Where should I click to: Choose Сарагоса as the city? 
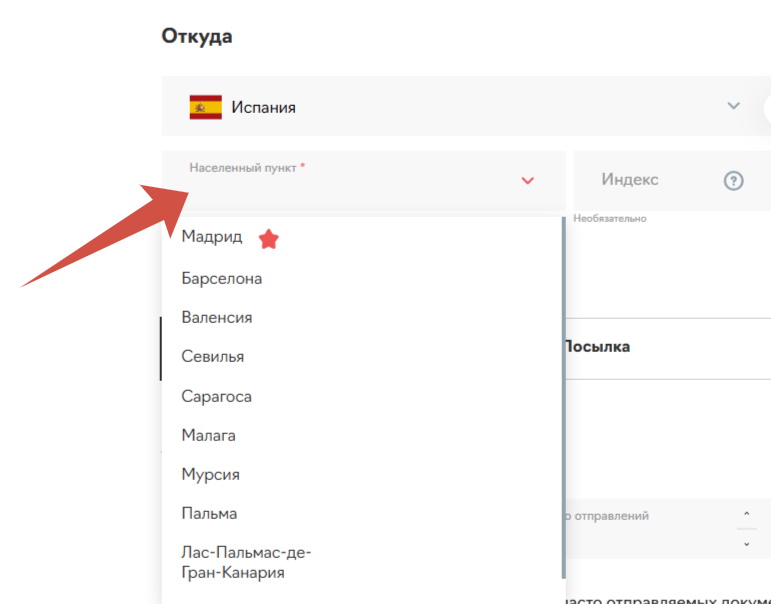tap(216, 396)
